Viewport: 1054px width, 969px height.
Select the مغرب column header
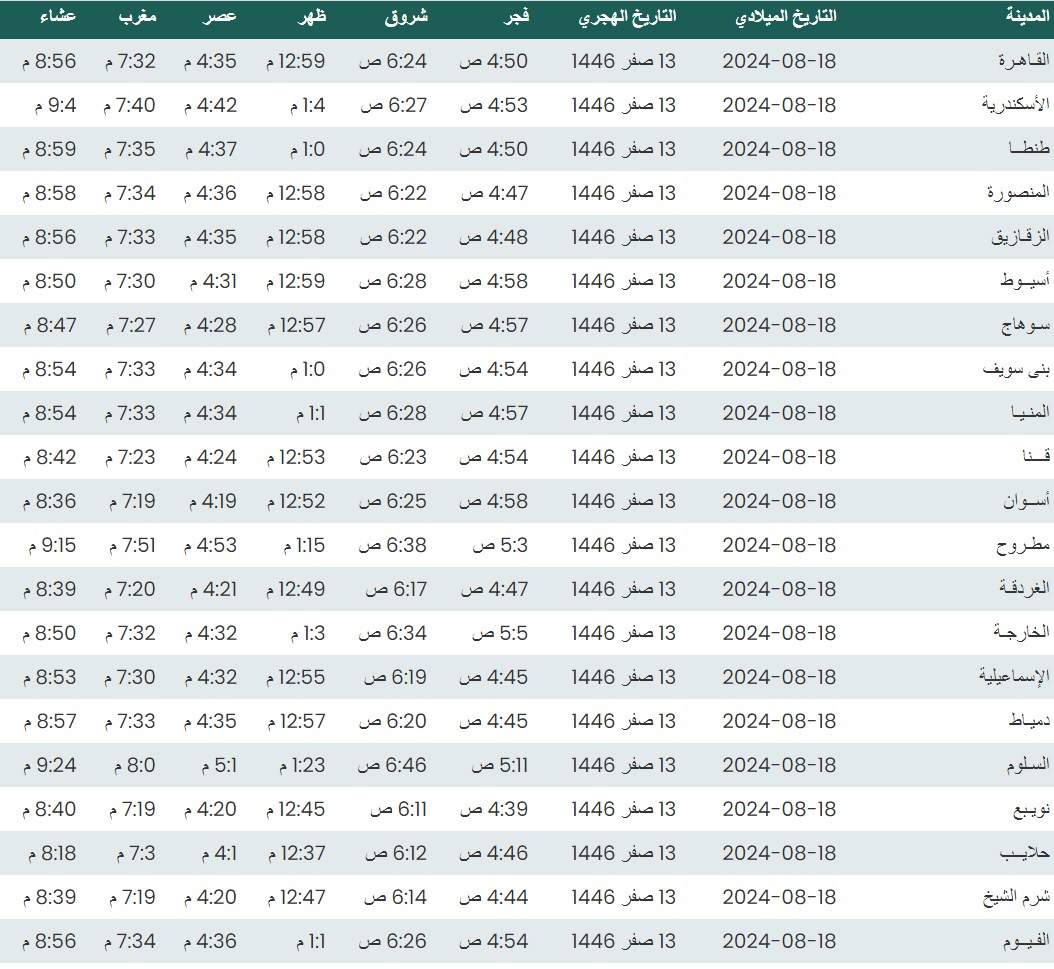139,17
